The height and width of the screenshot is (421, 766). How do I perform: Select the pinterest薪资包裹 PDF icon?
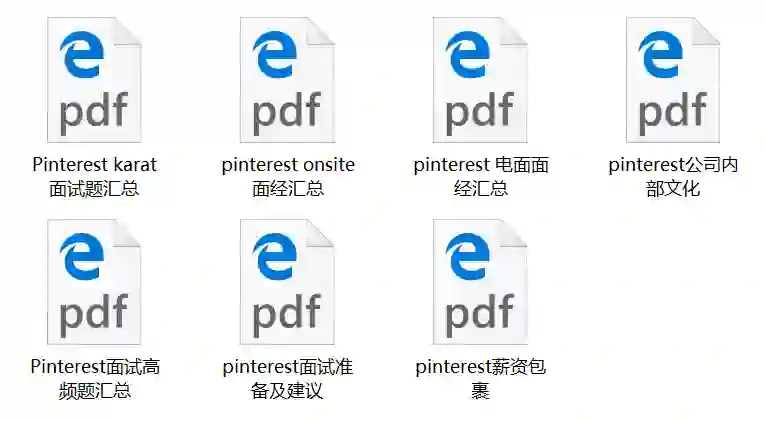tap(480, 282)
